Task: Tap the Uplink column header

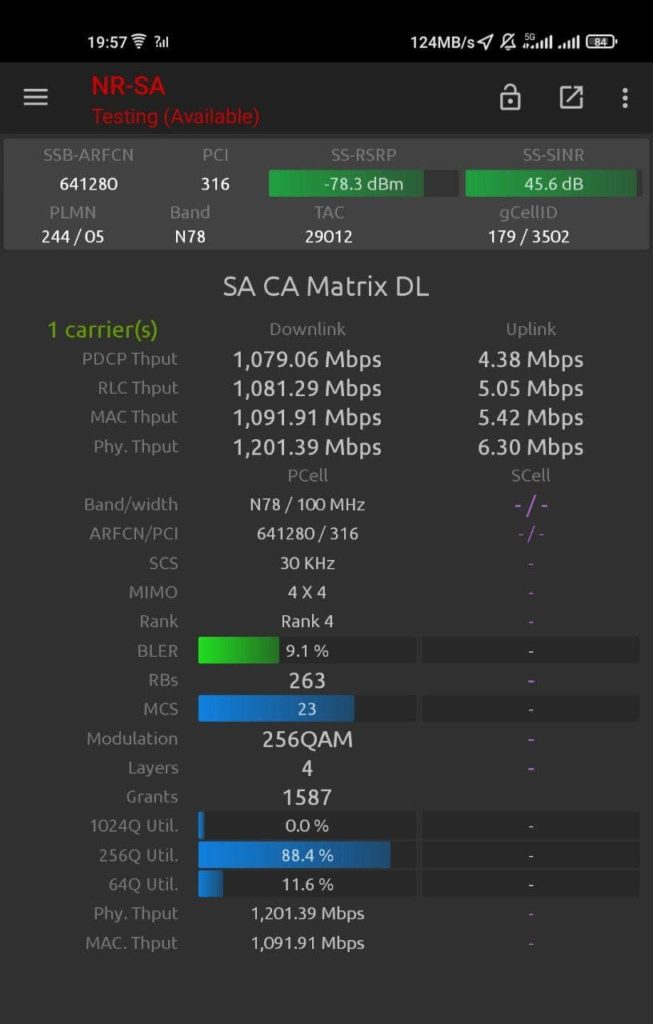Action: (x=530, y=330)
